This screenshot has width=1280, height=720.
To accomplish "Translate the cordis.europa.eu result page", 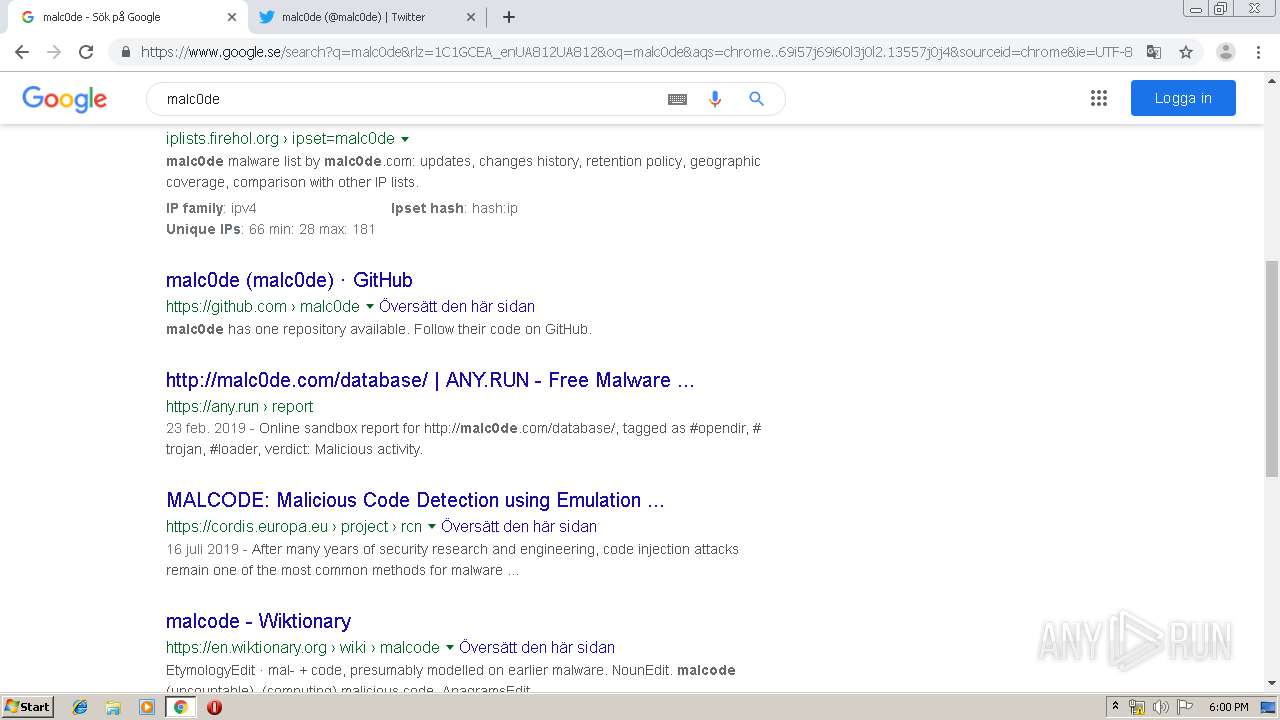I will 519,527.
